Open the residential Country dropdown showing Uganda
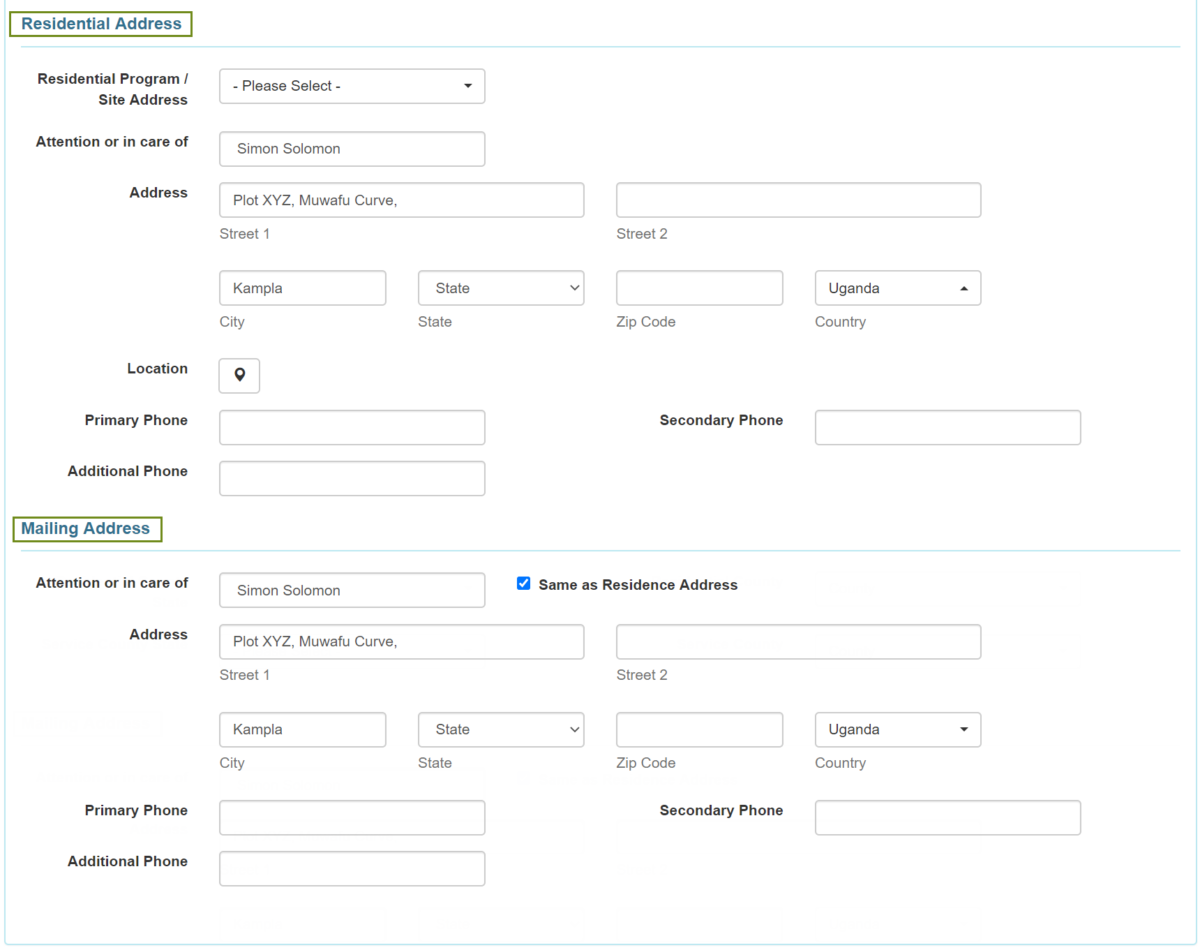The width and height of the screenshot is (1200, 950). [x=897, y=288]
